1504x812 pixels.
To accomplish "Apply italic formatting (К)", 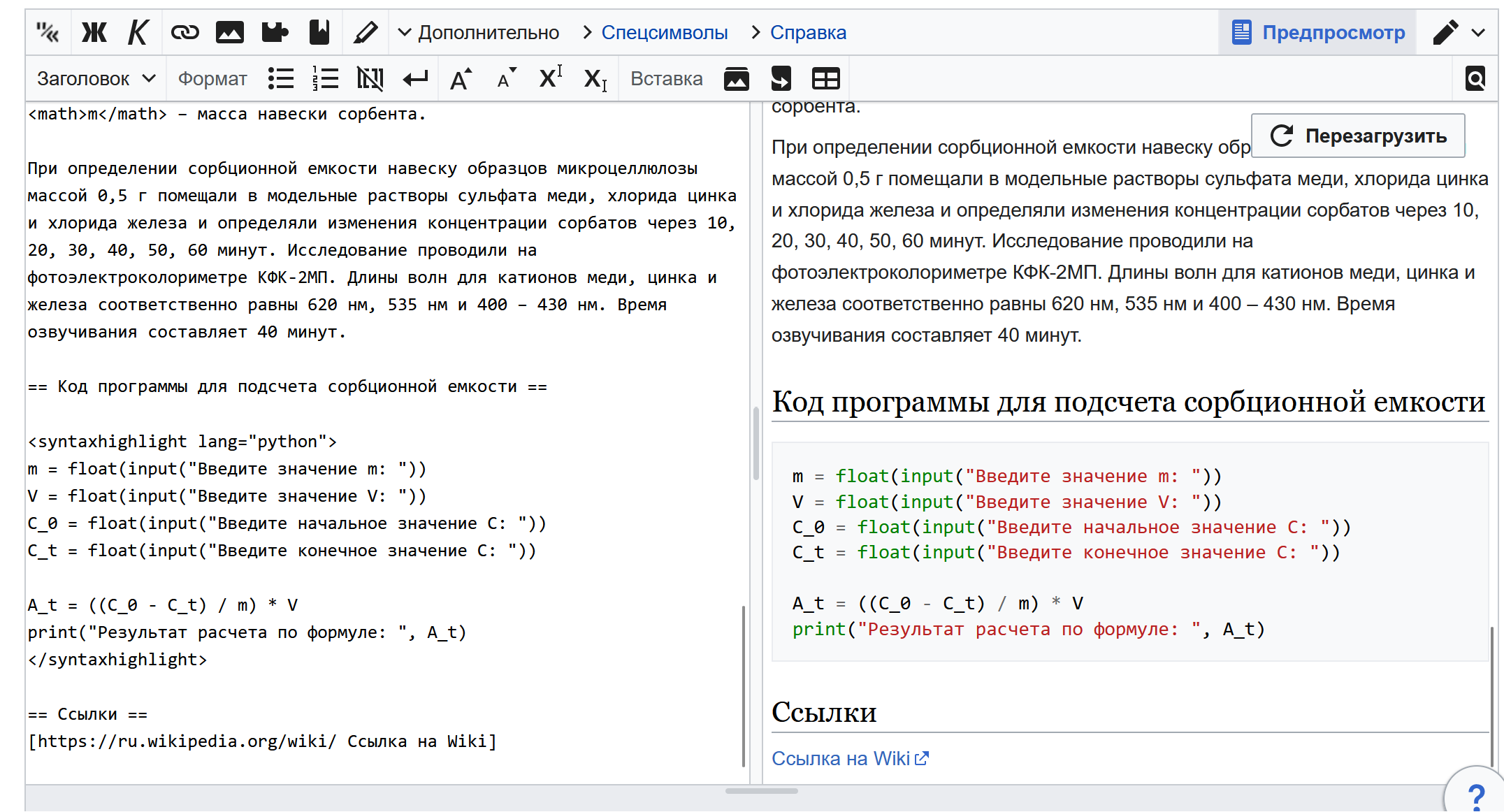I will click(x=138, y=32).
